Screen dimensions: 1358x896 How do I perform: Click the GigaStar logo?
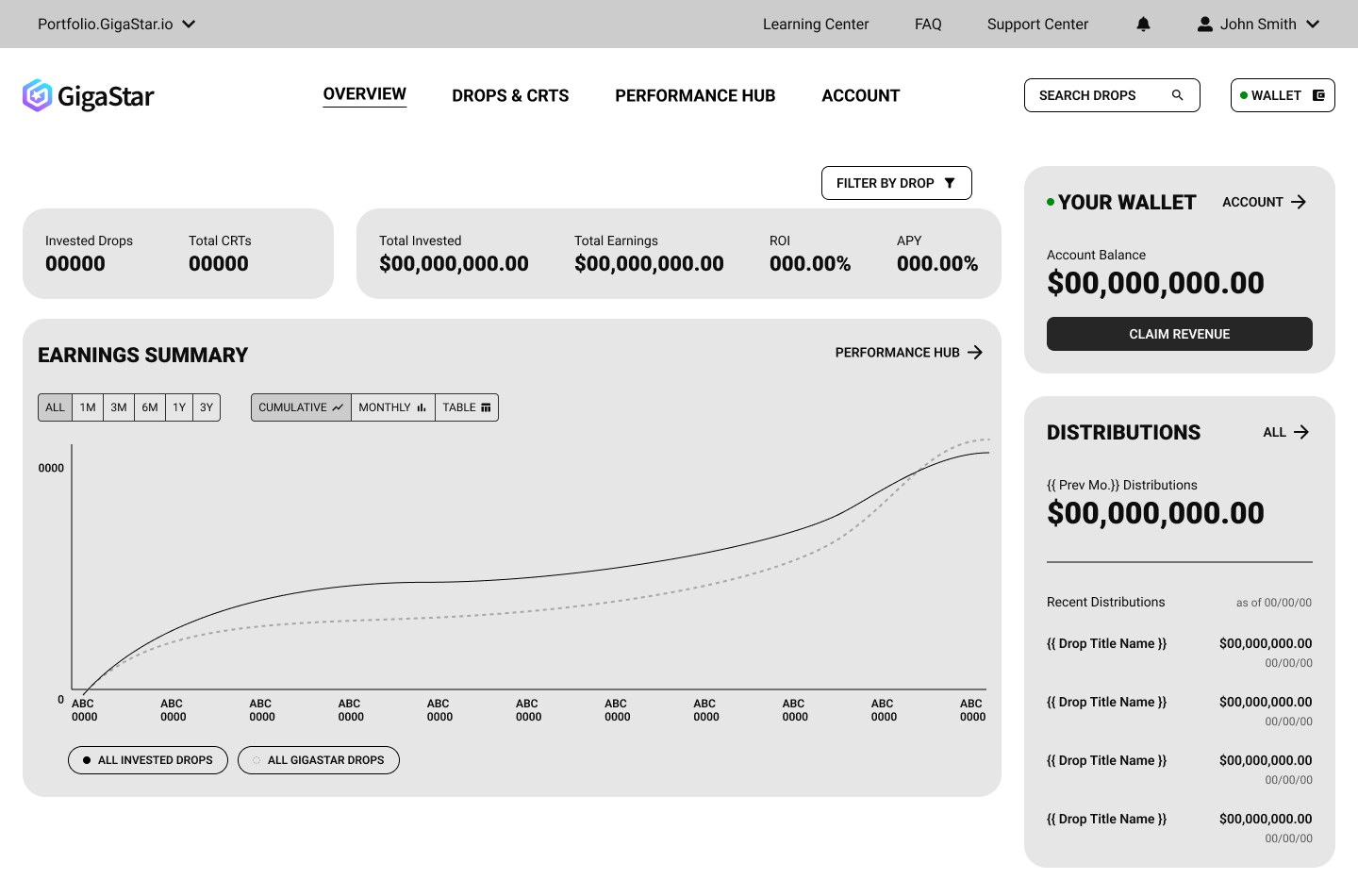click(88, 95)
